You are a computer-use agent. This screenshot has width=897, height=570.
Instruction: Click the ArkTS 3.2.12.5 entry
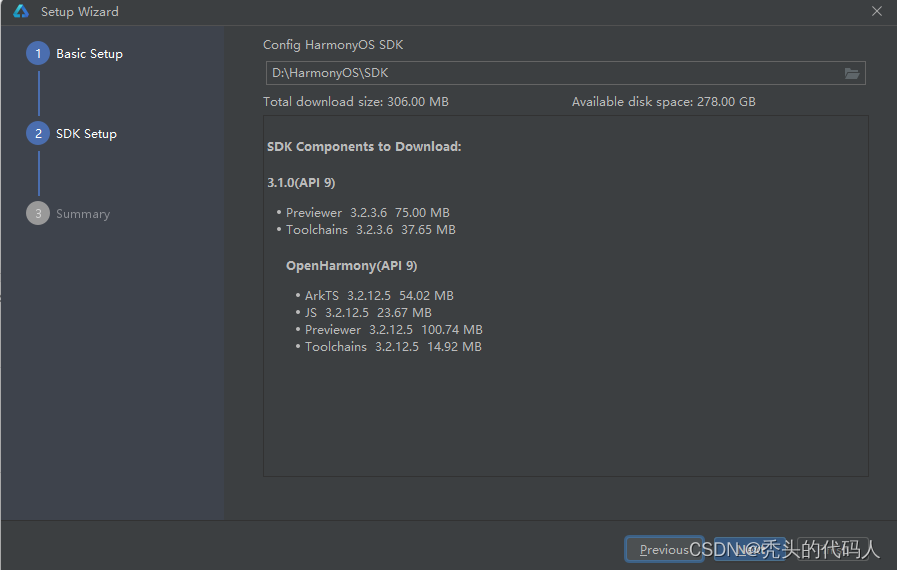[x=379, y=296]
